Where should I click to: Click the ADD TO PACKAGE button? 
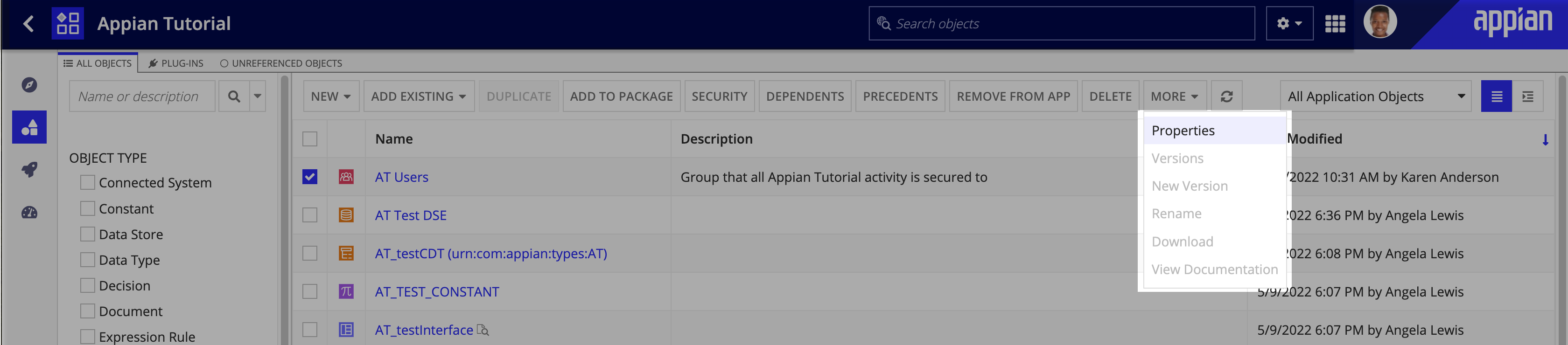[x=622, y=96]
